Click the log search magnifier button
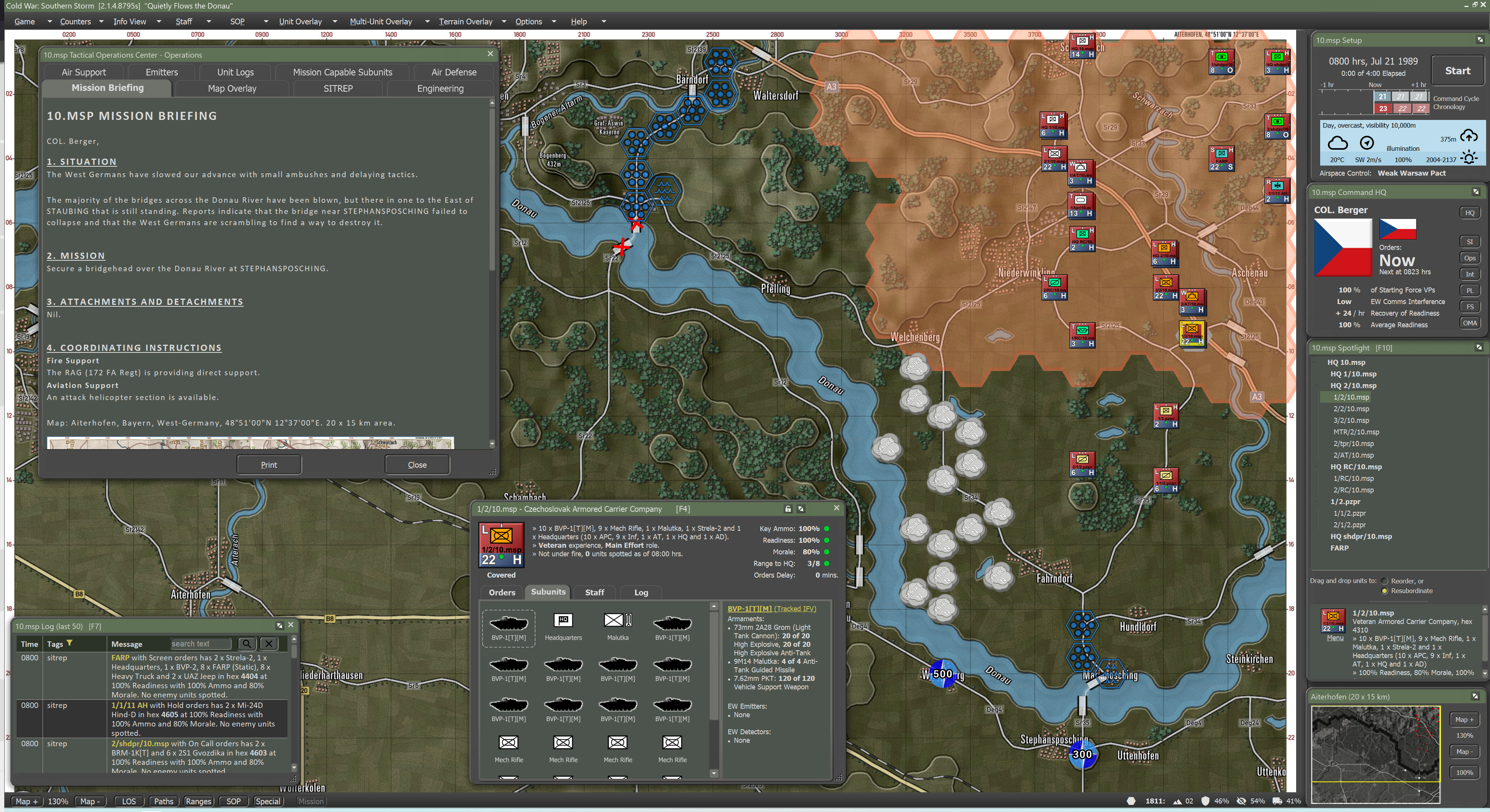1490x812 pixels. (x=246, y=644)
